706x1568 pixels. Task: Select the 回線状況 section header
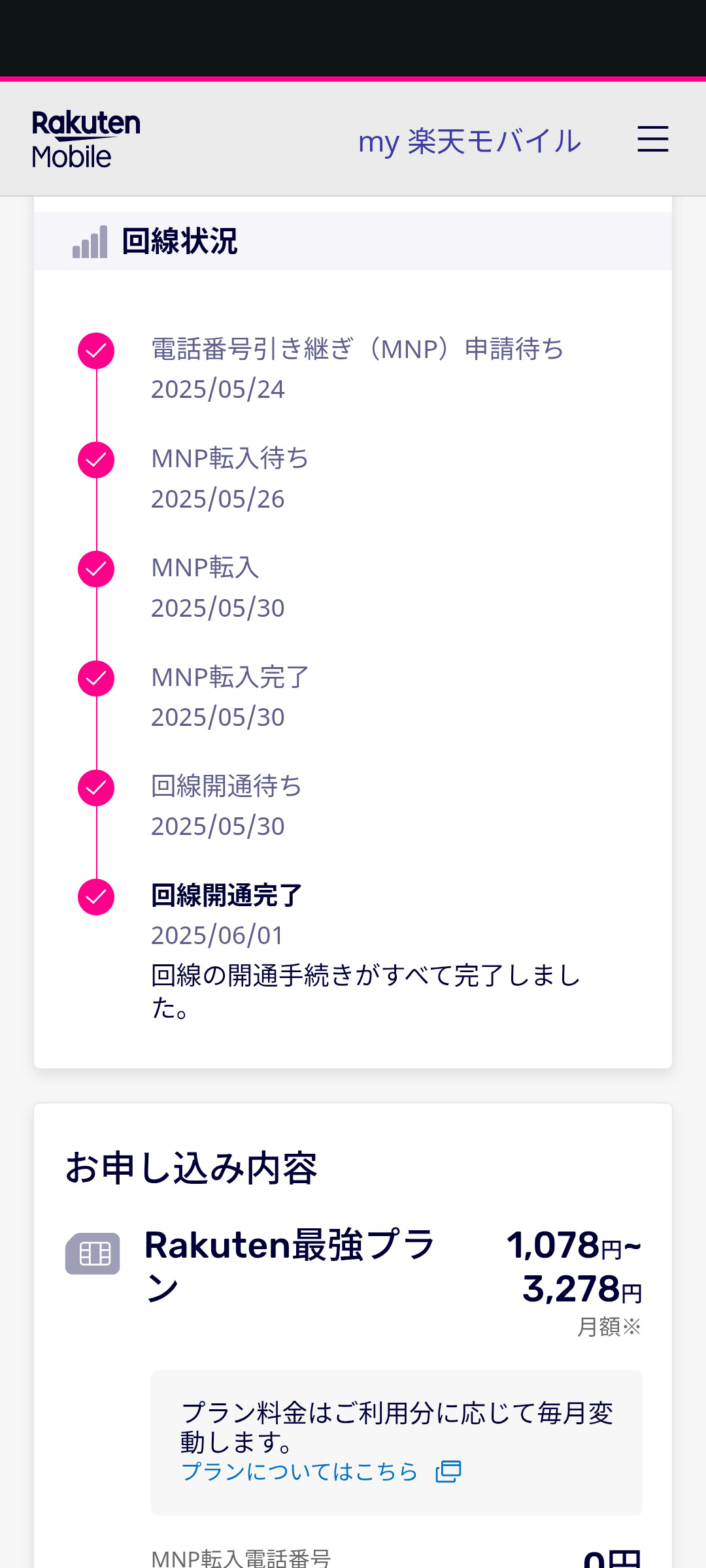tap(180, 242)
